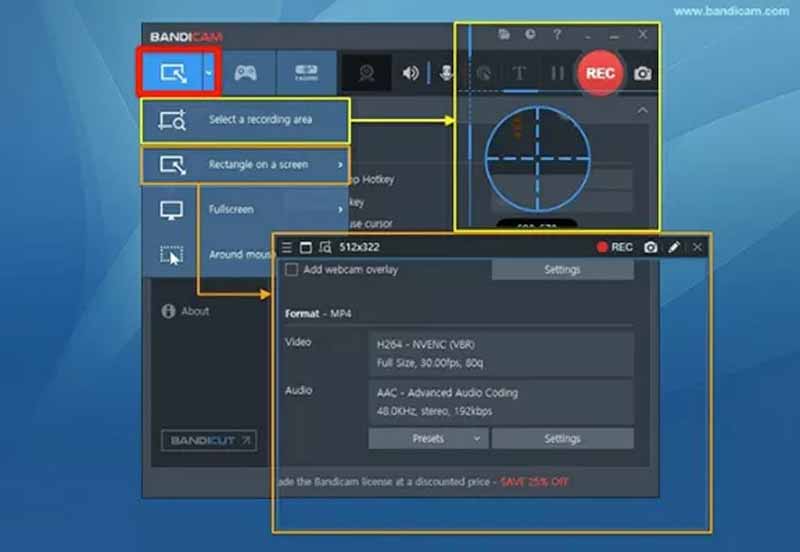
Task: Select the Around mouse icon
Action: point(171,255)
